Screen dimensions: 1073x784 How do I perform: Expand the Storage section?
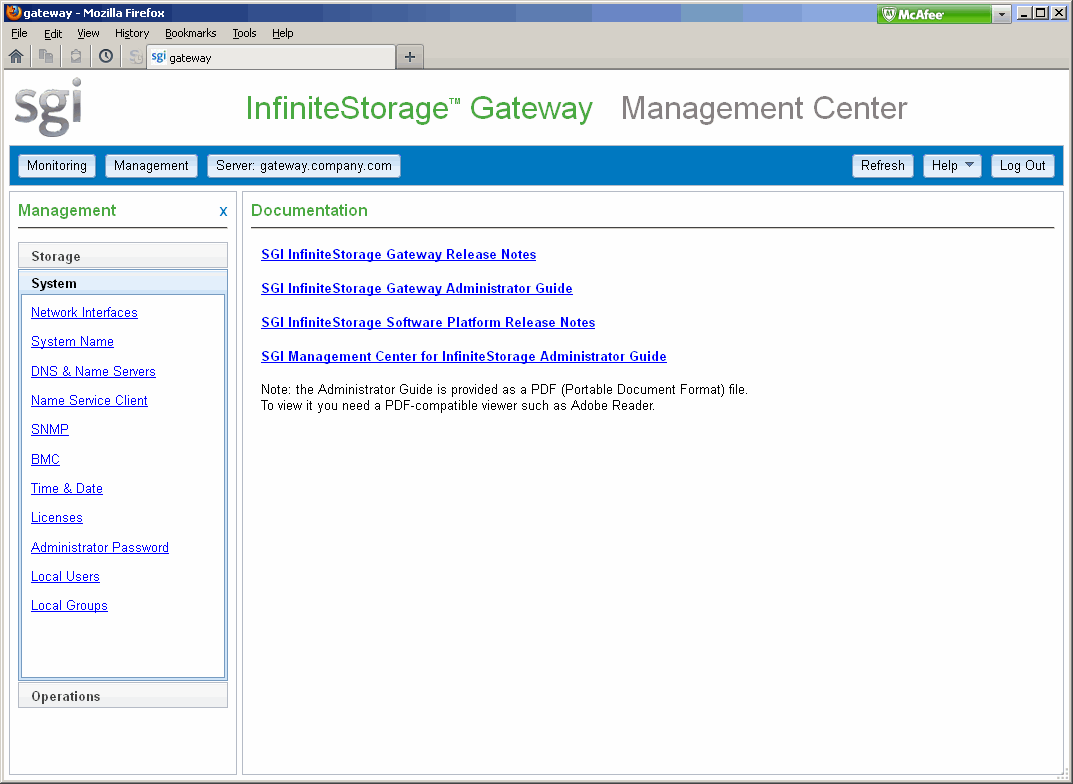click(x=123, y=256)
